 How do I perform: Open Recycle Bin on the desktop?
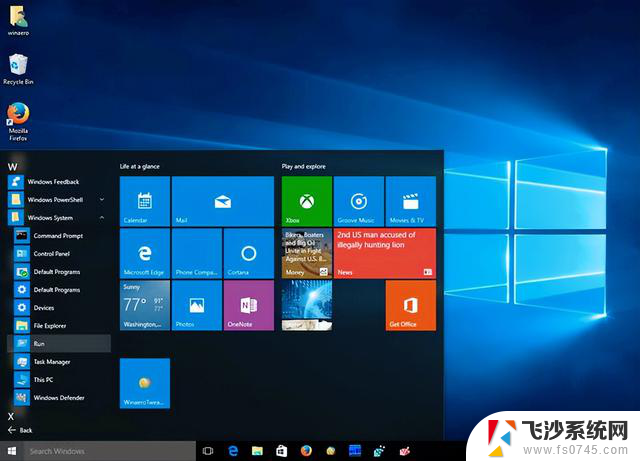[x=18, y=69]
